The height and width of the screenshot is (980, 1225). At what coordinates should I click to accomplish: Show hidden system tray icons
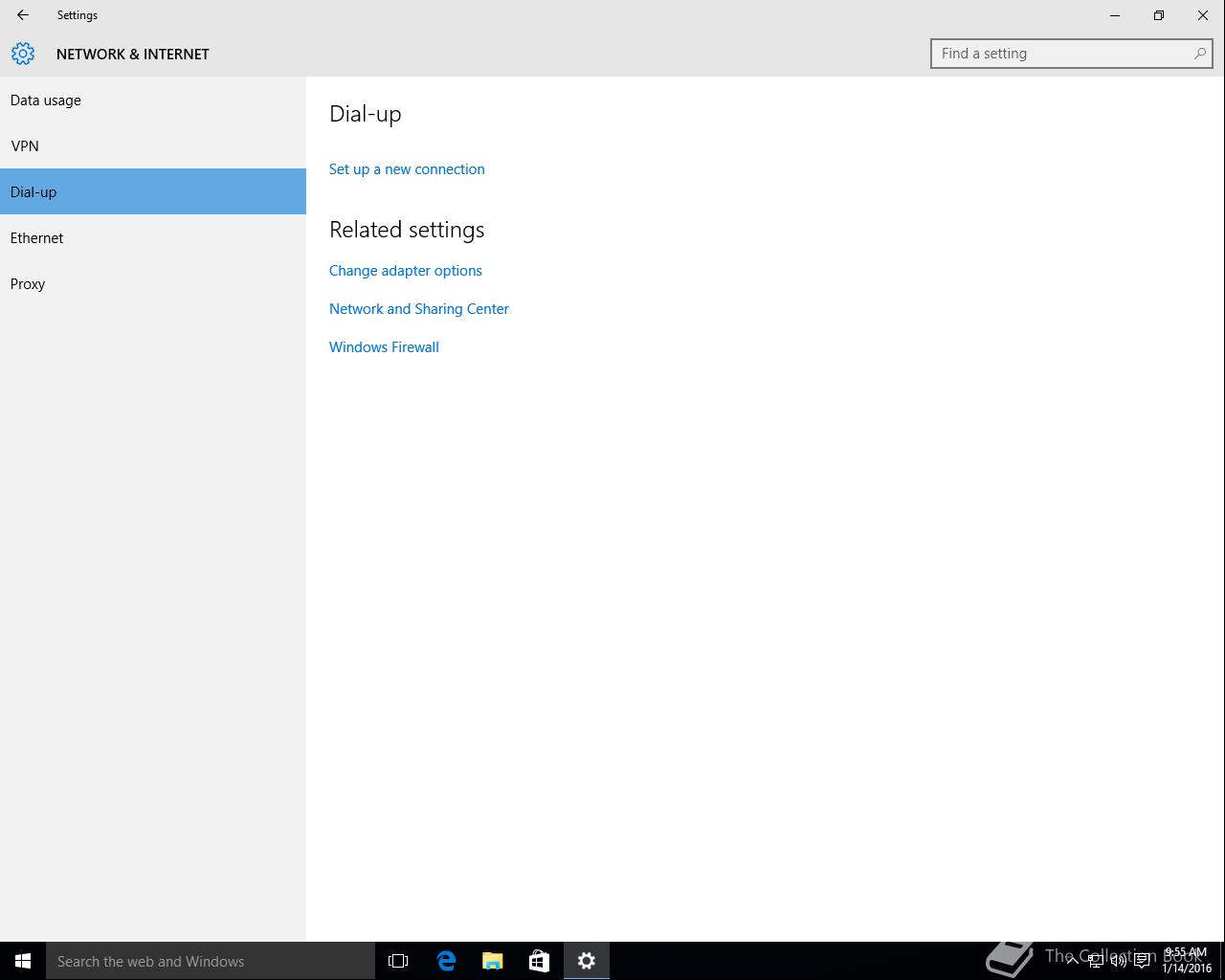coord(1072,961)
